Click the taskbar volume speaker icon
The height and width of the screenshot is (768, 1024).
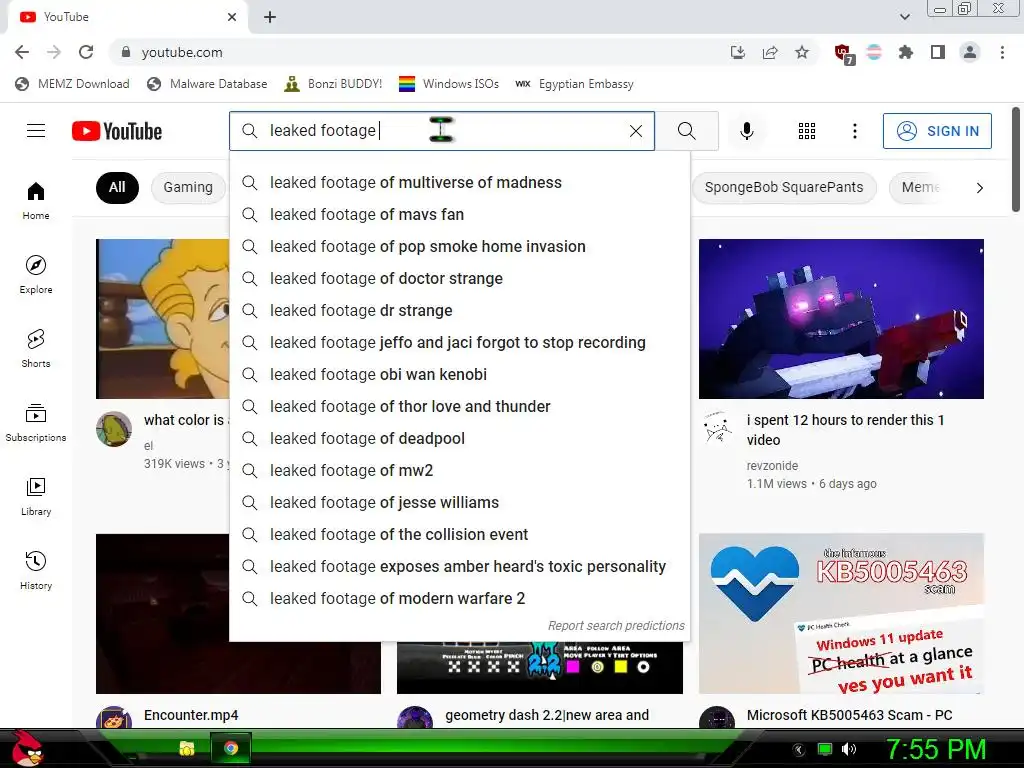point(848,749)
